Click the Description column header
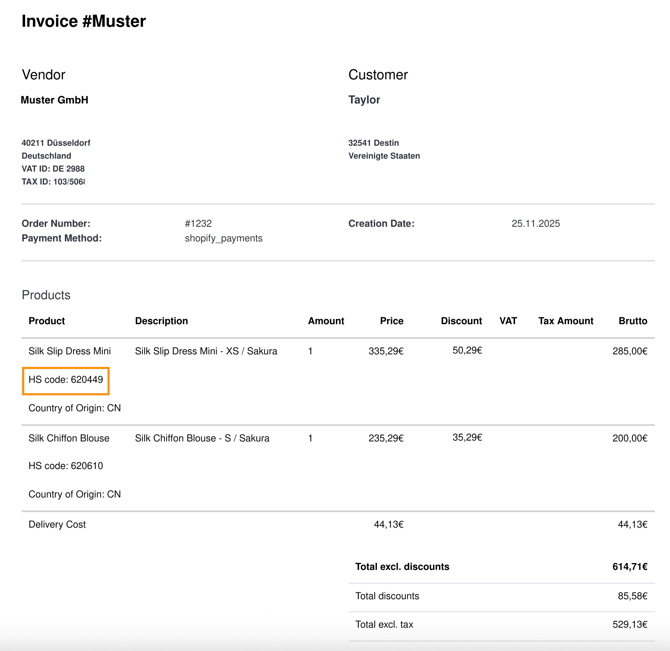This screenshot has width=670, height=651. 161,321
